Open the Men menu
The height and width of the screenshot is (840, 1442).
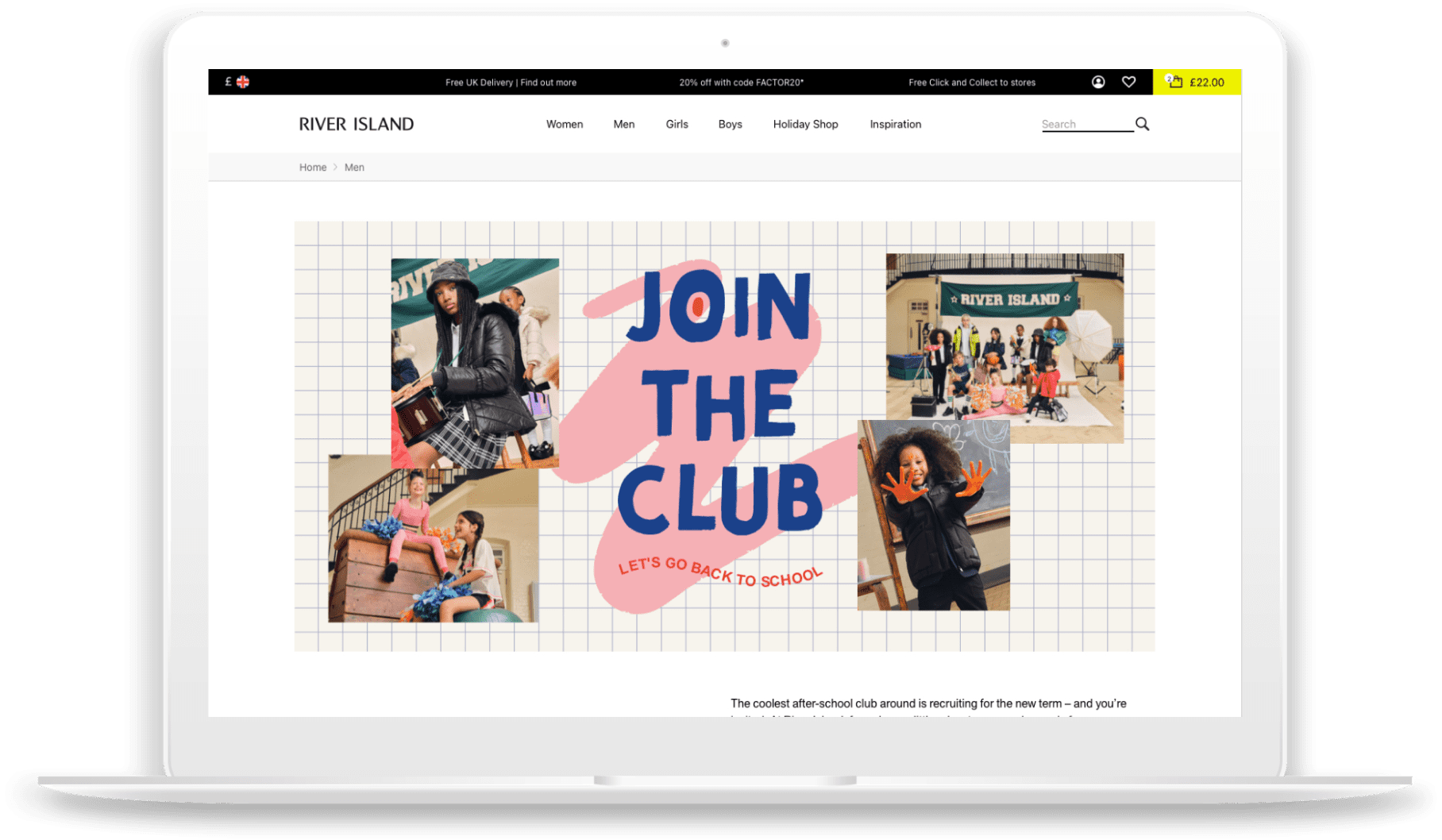pyautogui.click(x=624, y=124)
